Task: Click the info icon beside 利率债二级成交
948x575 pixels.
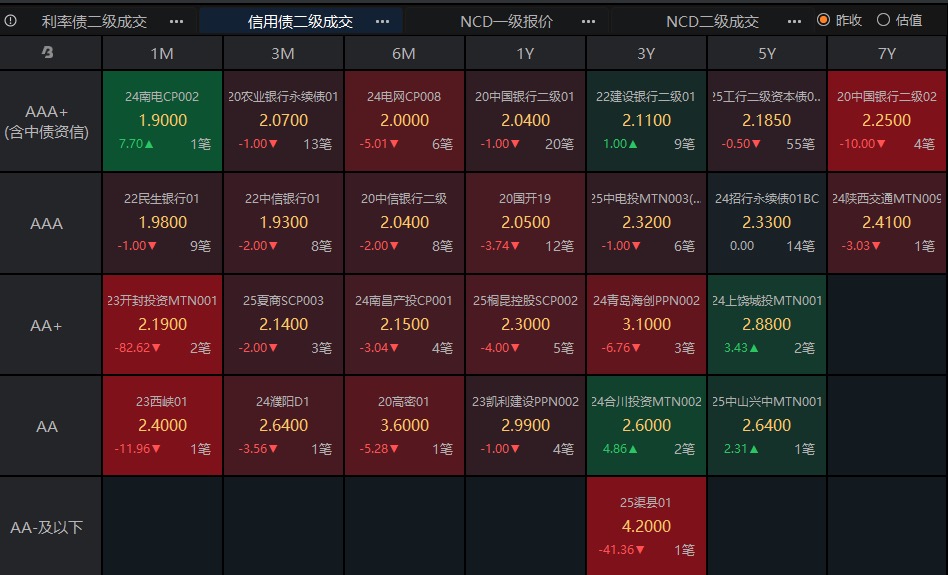Action: point(10,21)
